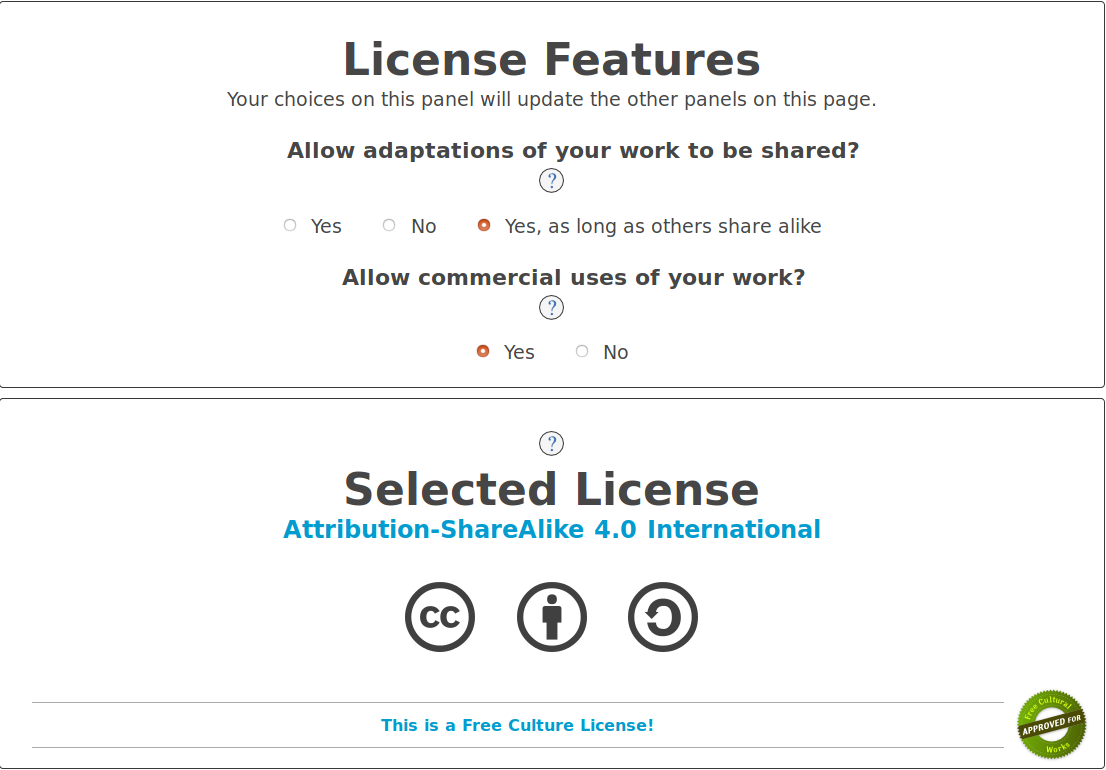Select Yes for allowing adaptations

coord(290,225)
